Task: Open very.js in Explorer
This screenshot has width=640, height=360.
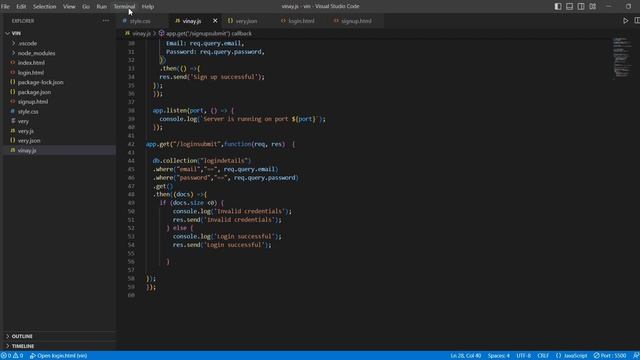Action: [25, 131]
